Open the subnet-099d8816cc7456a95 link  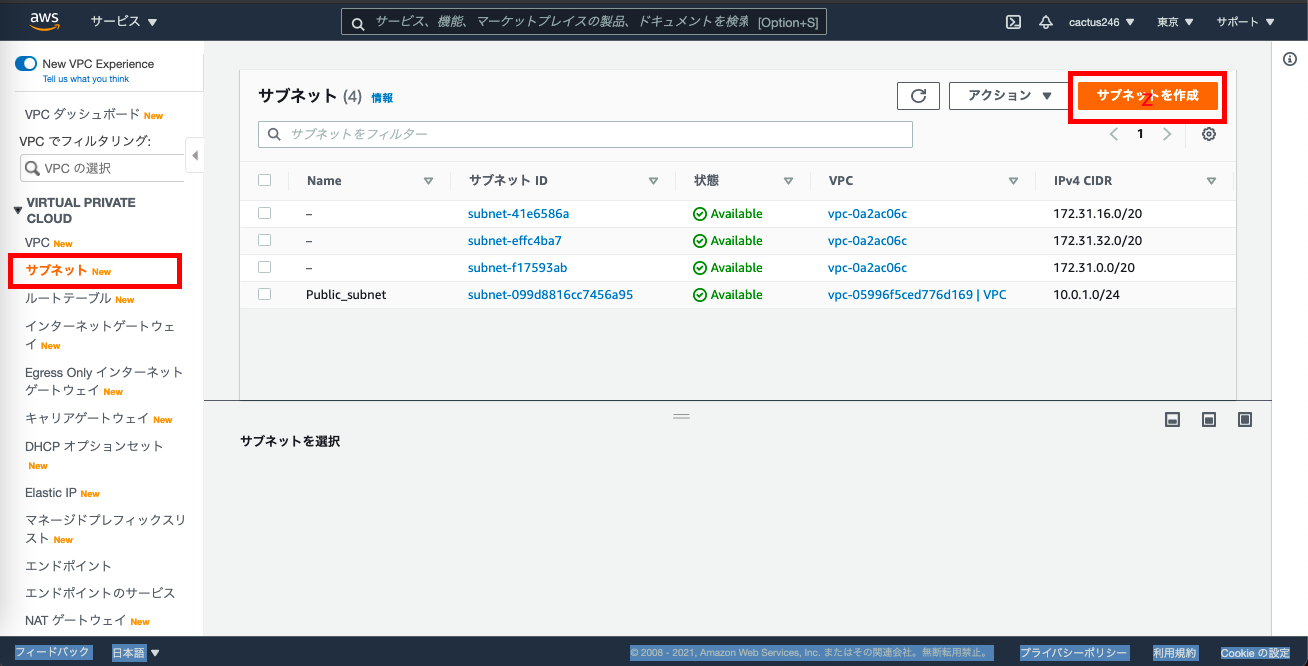pyautogui.click(x=550, y=295)
